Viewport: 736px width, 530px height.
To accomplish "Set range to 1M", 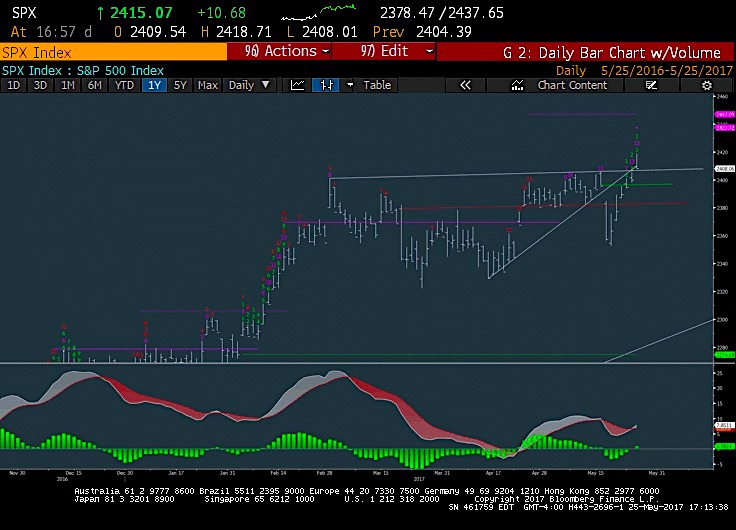I will [68, 85].
